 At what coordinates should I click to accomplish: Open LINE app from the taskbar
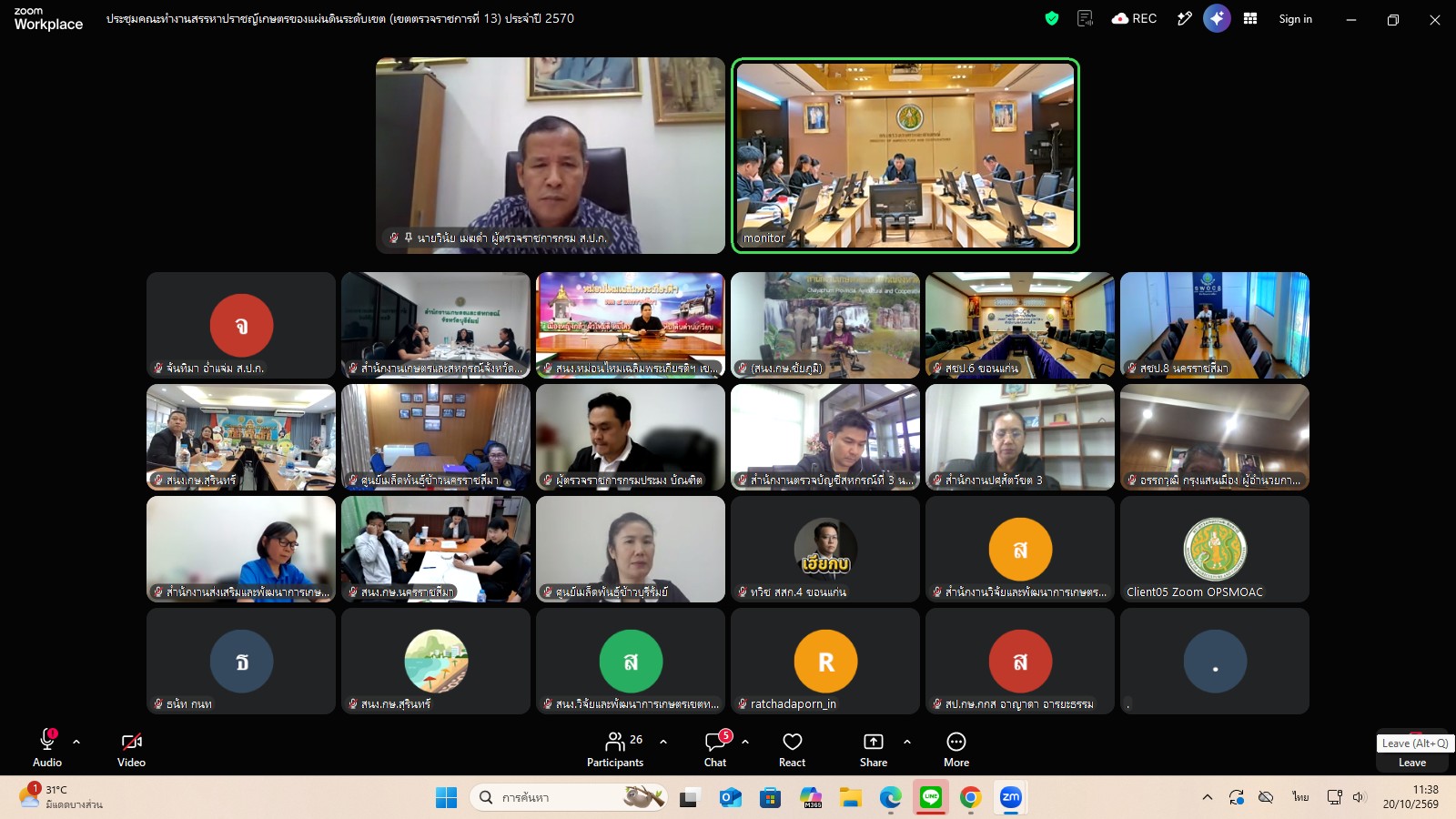[x=930, y=798]
